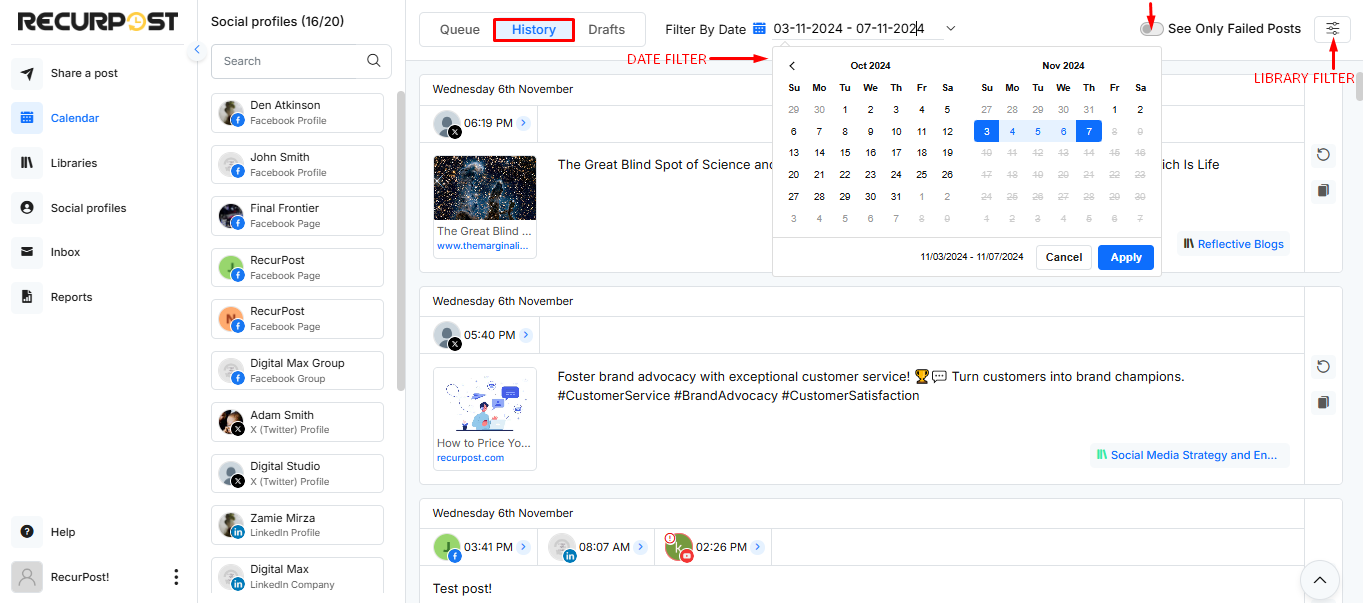Select Zamie Mirza LinkedIn Profile
1363x603 pixels.
point(298,525)
